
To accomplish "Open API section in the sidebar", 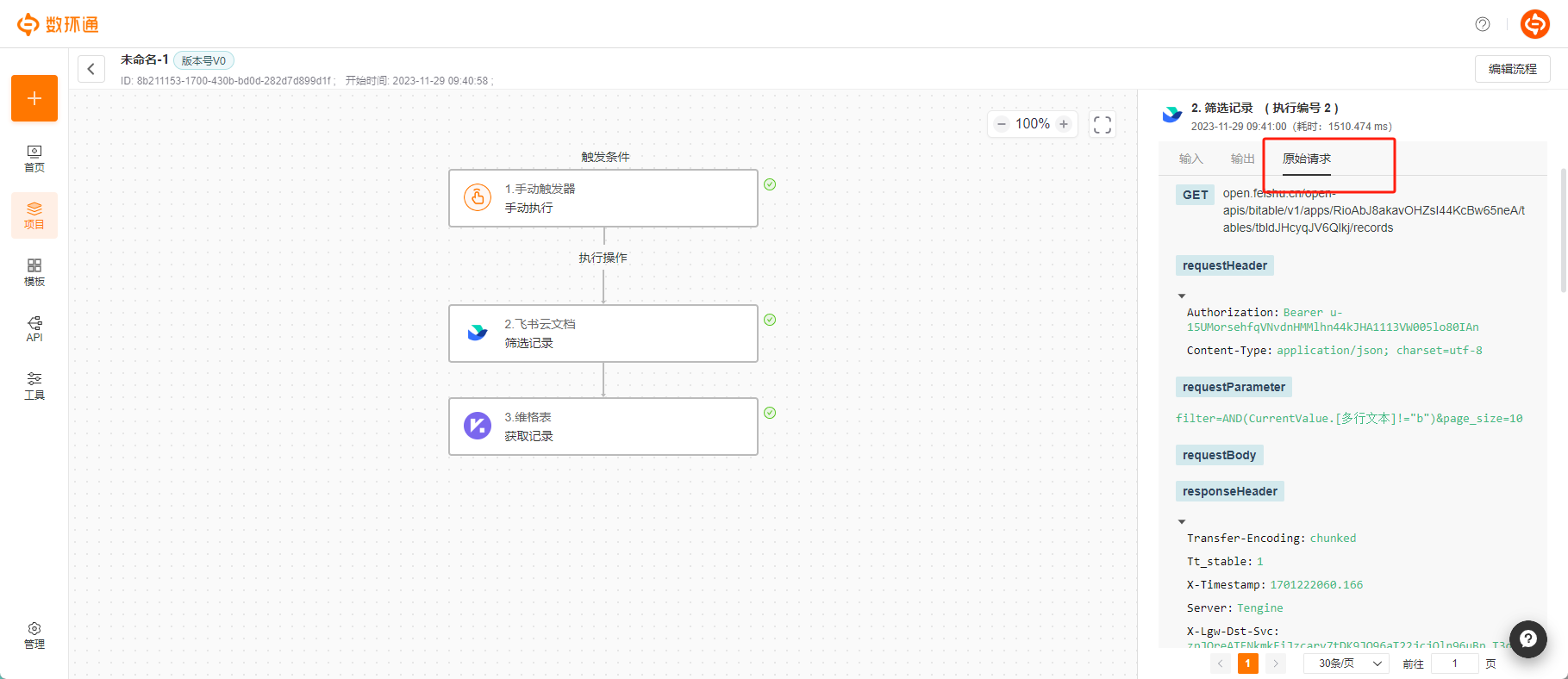I will pyautogui.click(x=34, y=329).
